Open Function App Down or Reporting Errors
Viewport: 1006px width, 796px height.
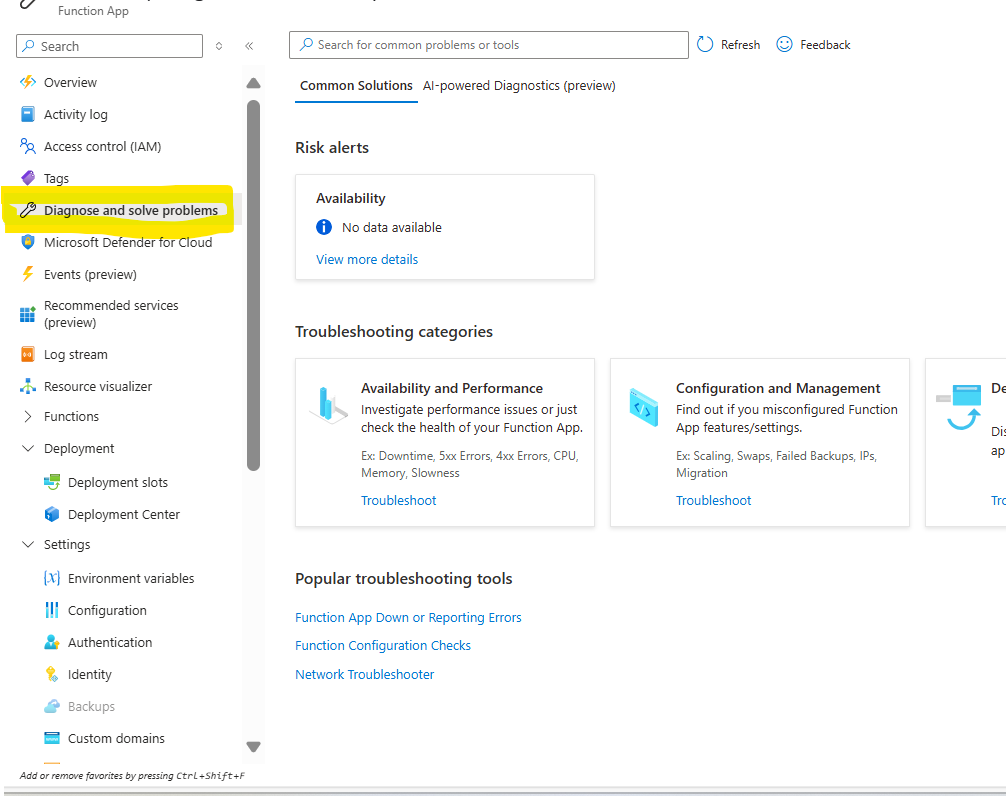coord(408,617)
